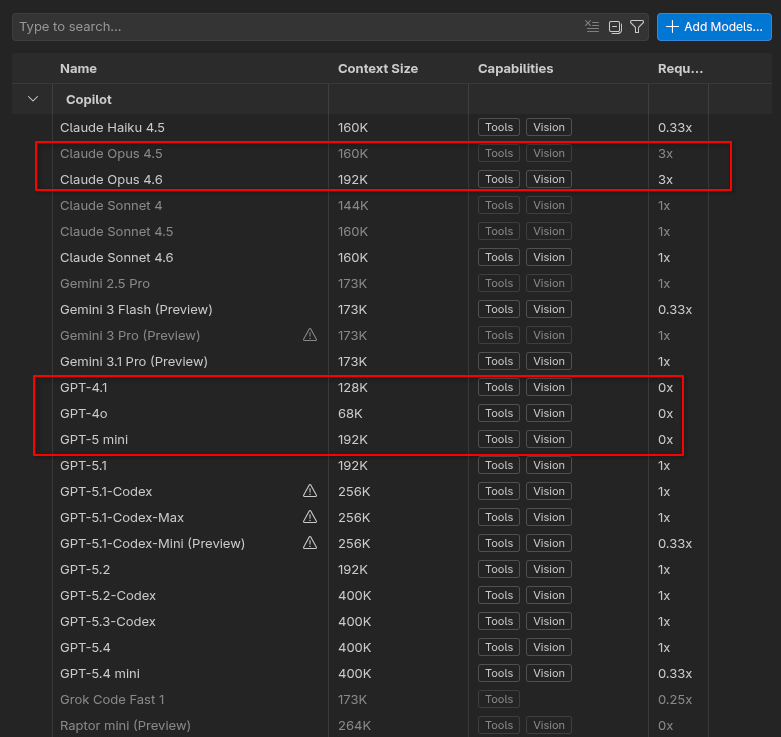Select the GPT-5.3-Codex model name
The image size is (781, 737).
(108, 621)
